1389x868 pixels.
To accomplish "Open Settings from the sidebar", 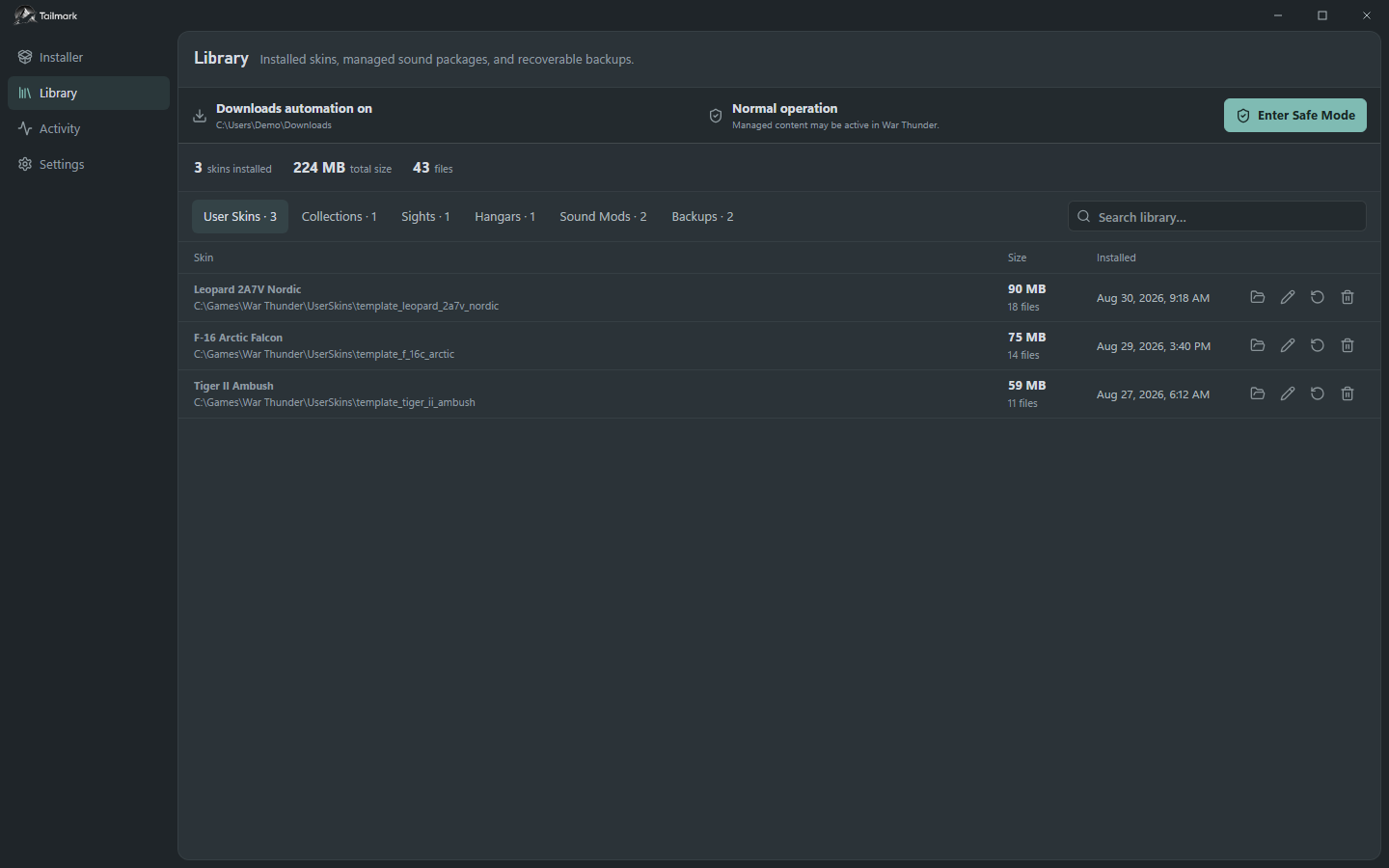I will click(x=89, y=165).
